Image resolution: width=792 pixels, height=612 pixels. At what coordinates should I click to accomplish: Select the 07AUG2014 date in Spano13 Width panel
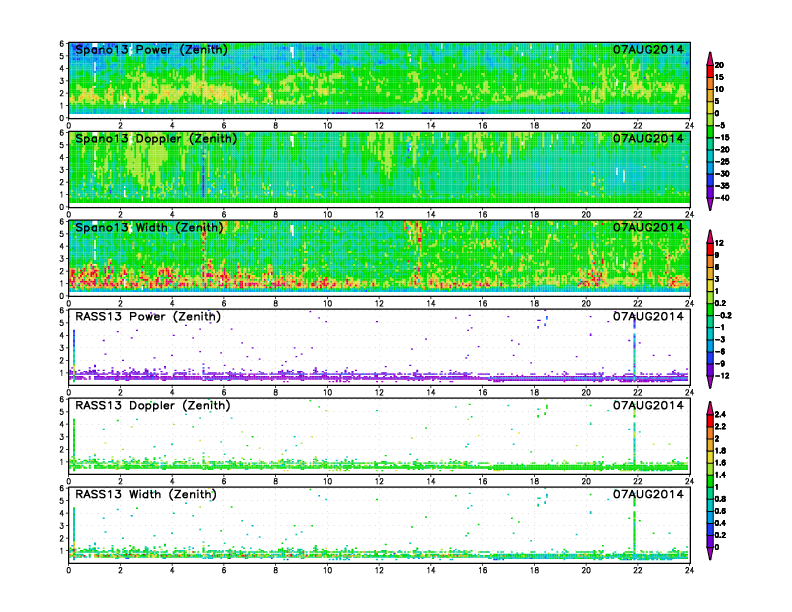[649, 228]
